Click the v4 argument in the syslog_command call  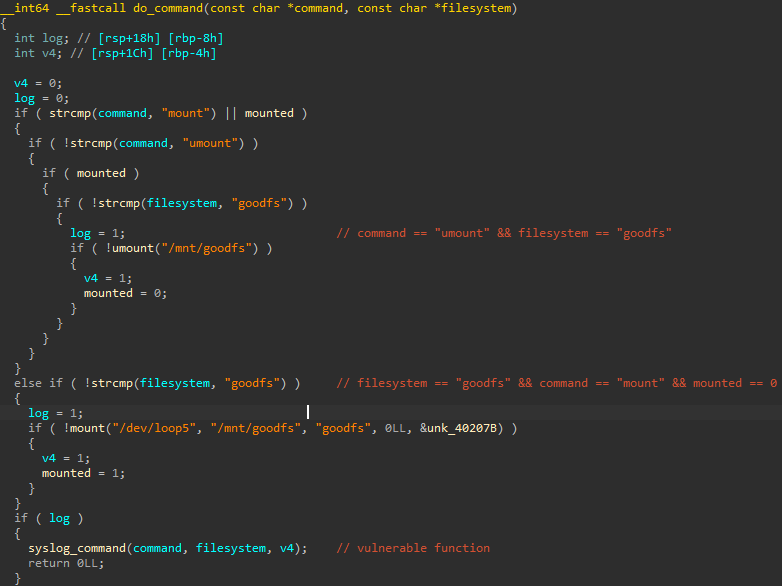pos(286,548)
